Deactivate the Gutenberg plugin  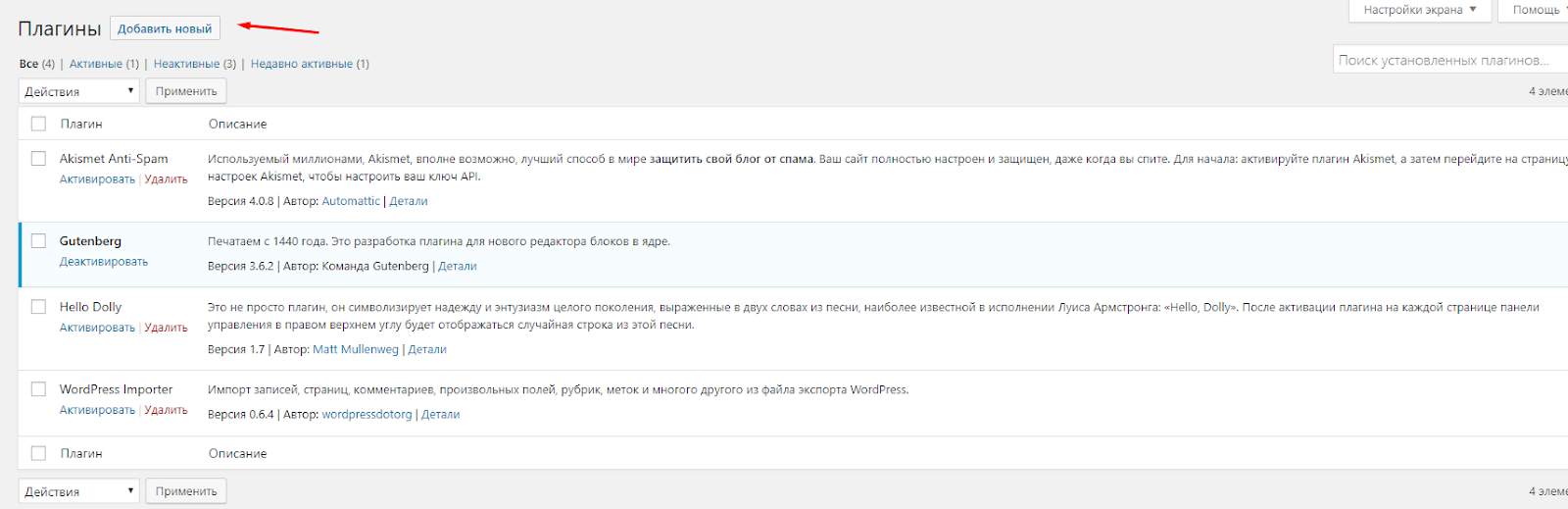pos(103,262)
